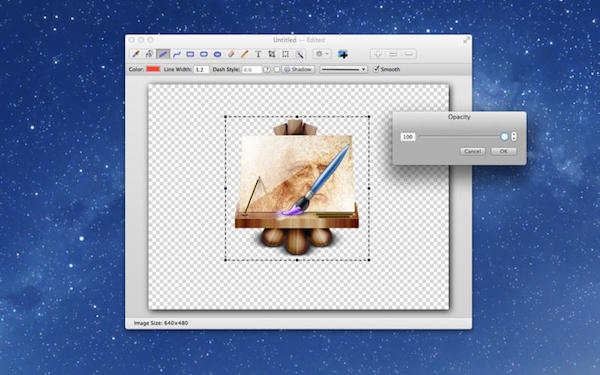Click the fullscreen arrows in the title bar
The height and width of the screenshot is (375, 600).
coord(466,40)
